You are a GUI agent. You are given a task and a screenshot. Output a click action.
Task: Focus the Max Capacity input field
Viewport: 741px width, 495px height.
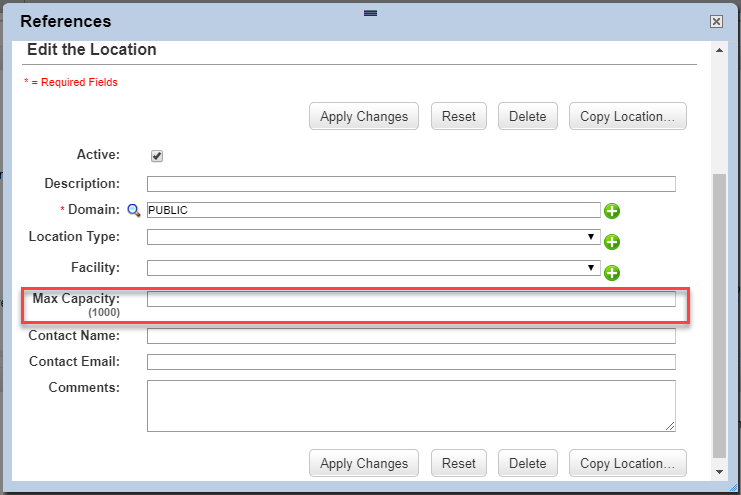click(x=411, y=299)
